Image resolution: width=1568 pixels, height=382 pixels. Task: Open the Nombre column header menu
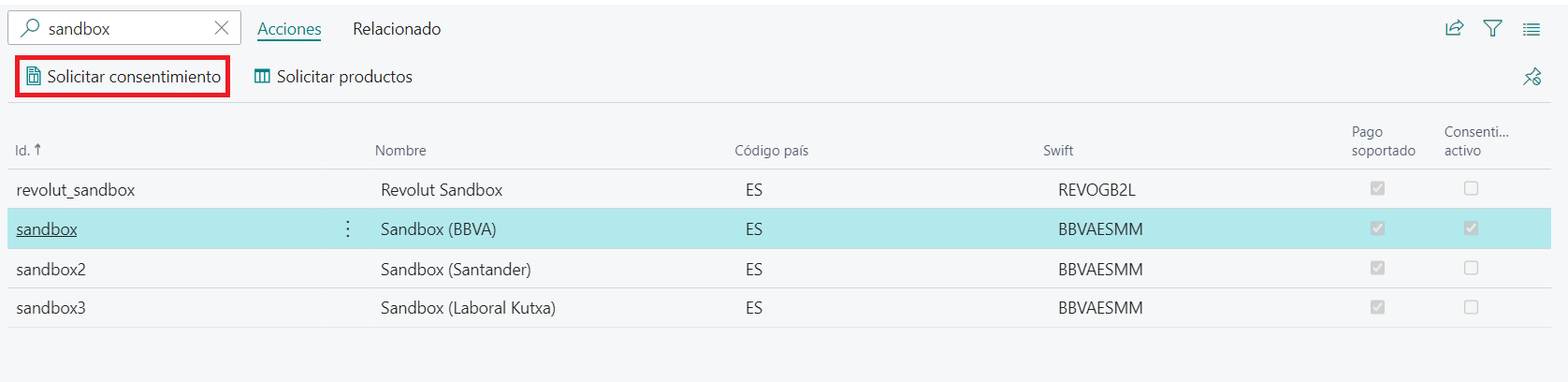tap(400, 151)
